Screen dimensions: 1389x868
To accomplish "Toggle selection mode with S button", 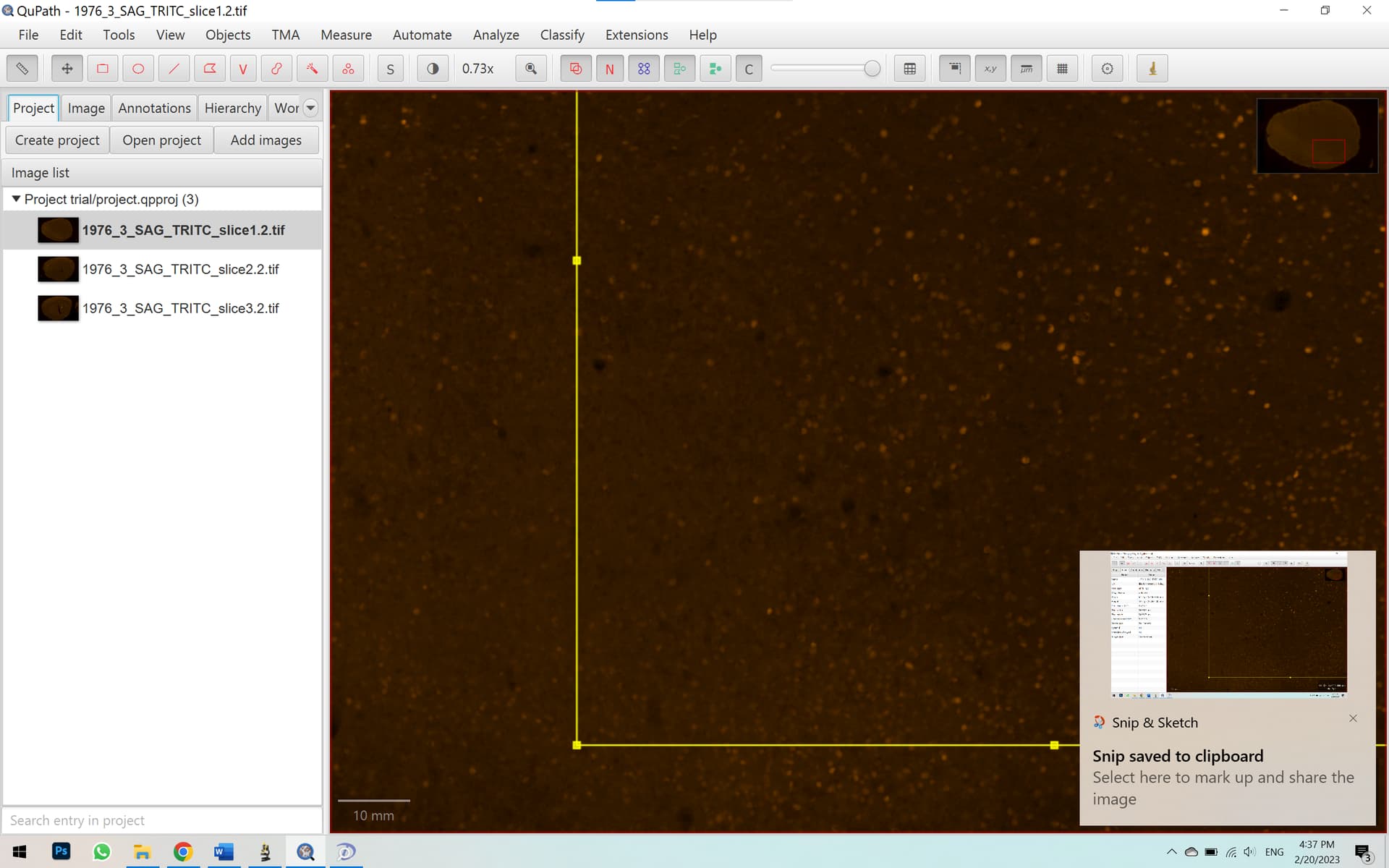I will tap(390, 68).
